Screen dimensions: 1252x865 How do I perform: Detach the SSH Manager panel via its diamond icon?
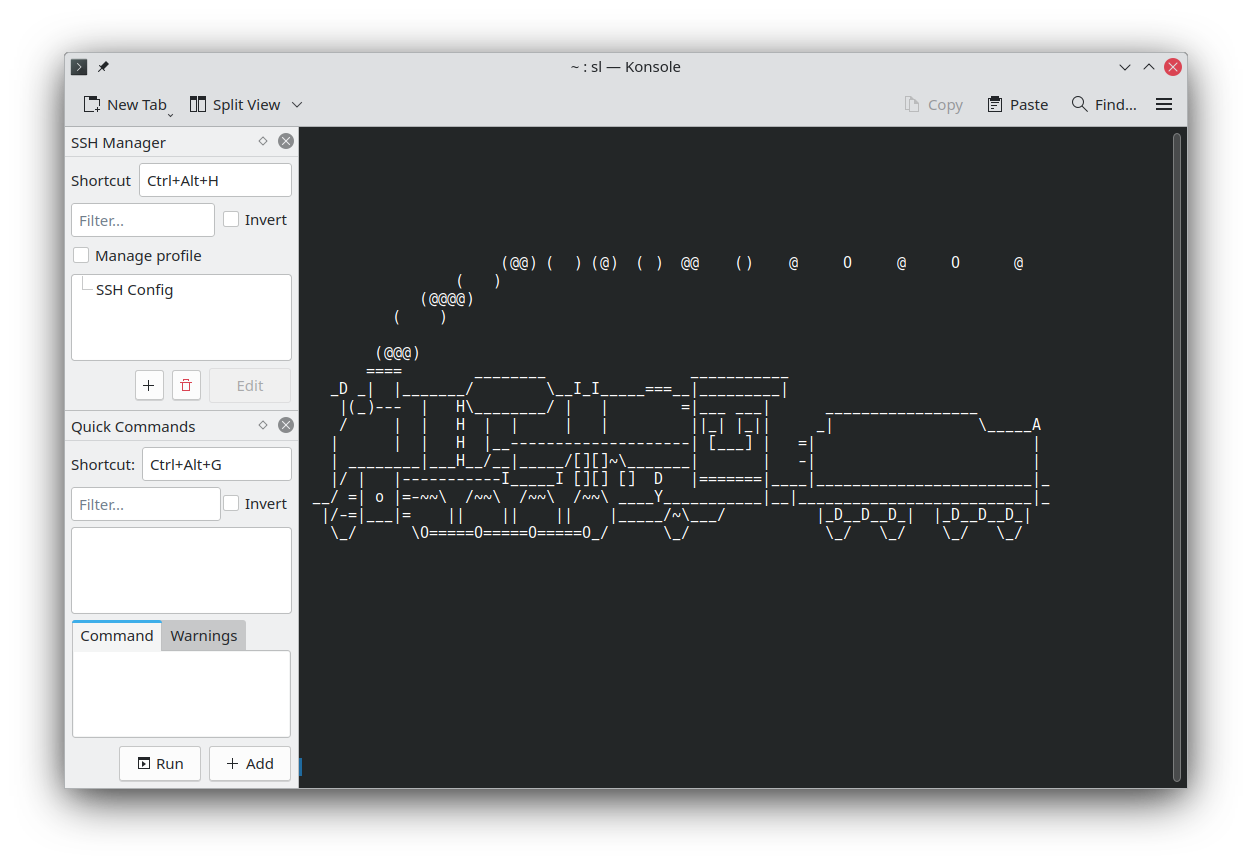point(262,141)
